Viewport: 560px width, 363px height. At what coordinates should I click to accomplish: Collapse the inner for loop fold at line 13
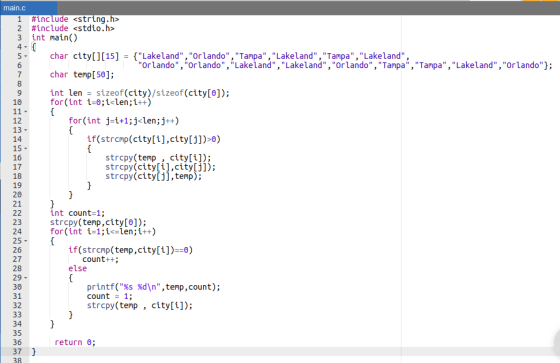pyautogui.click(x=25, y=130)
